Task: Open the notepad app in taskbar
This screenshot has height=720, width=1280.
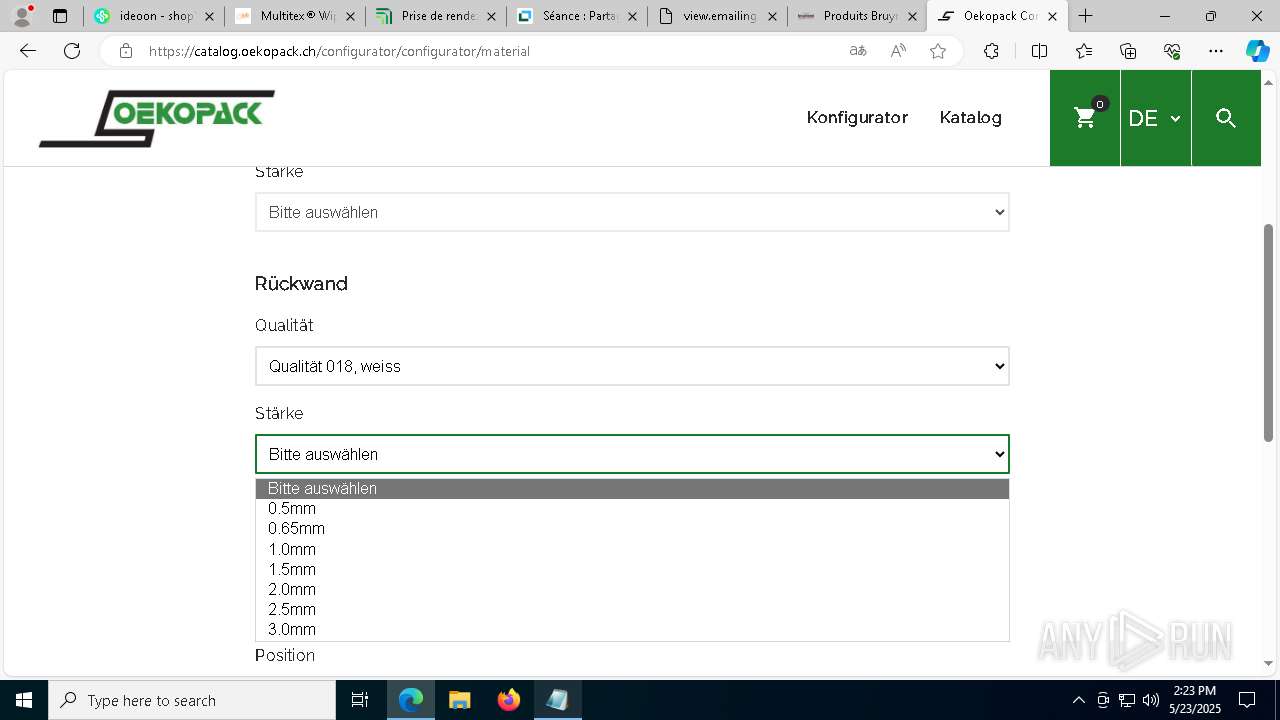Action: point(557,700)
